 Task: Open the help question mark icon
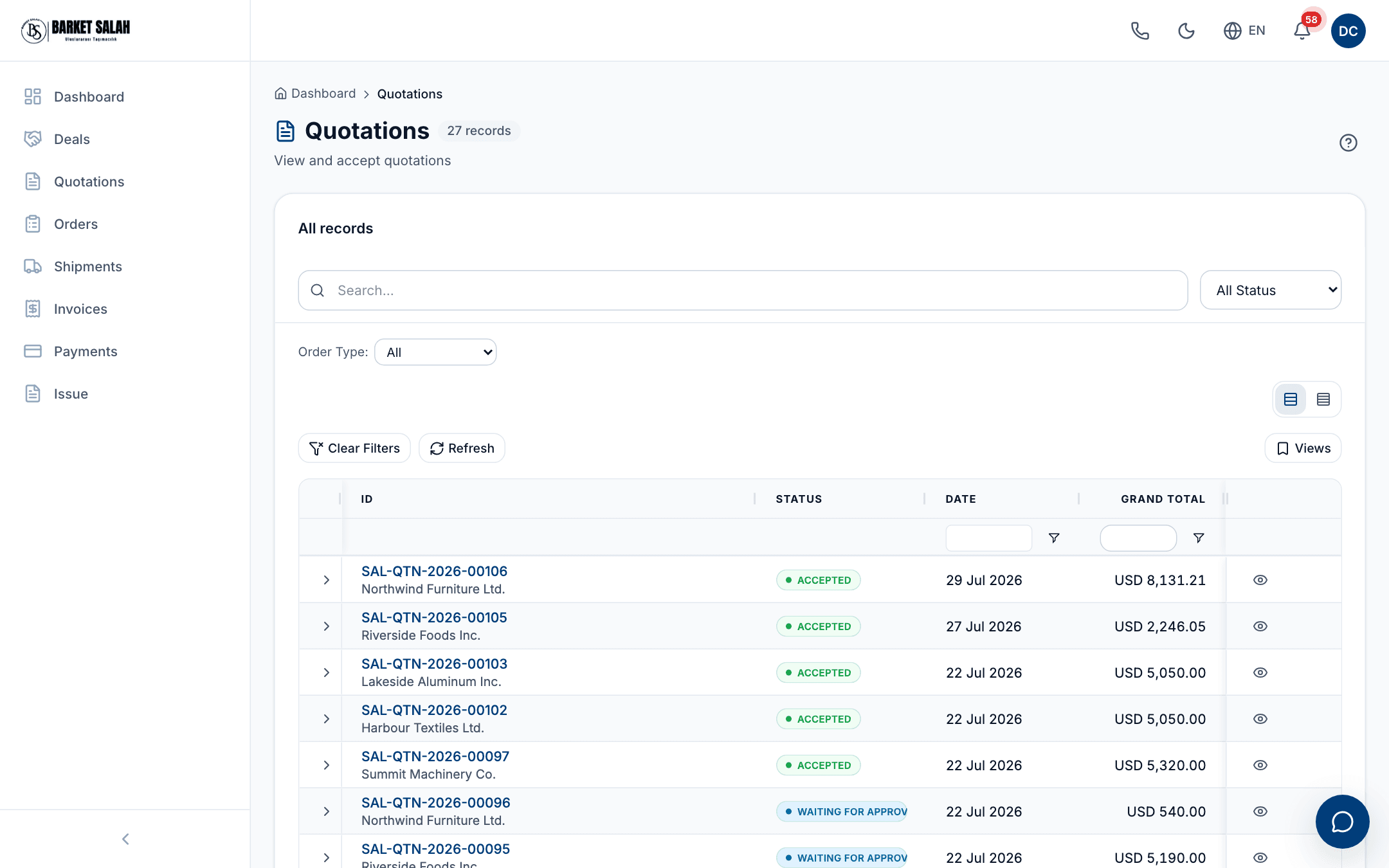coord(1348,143)
